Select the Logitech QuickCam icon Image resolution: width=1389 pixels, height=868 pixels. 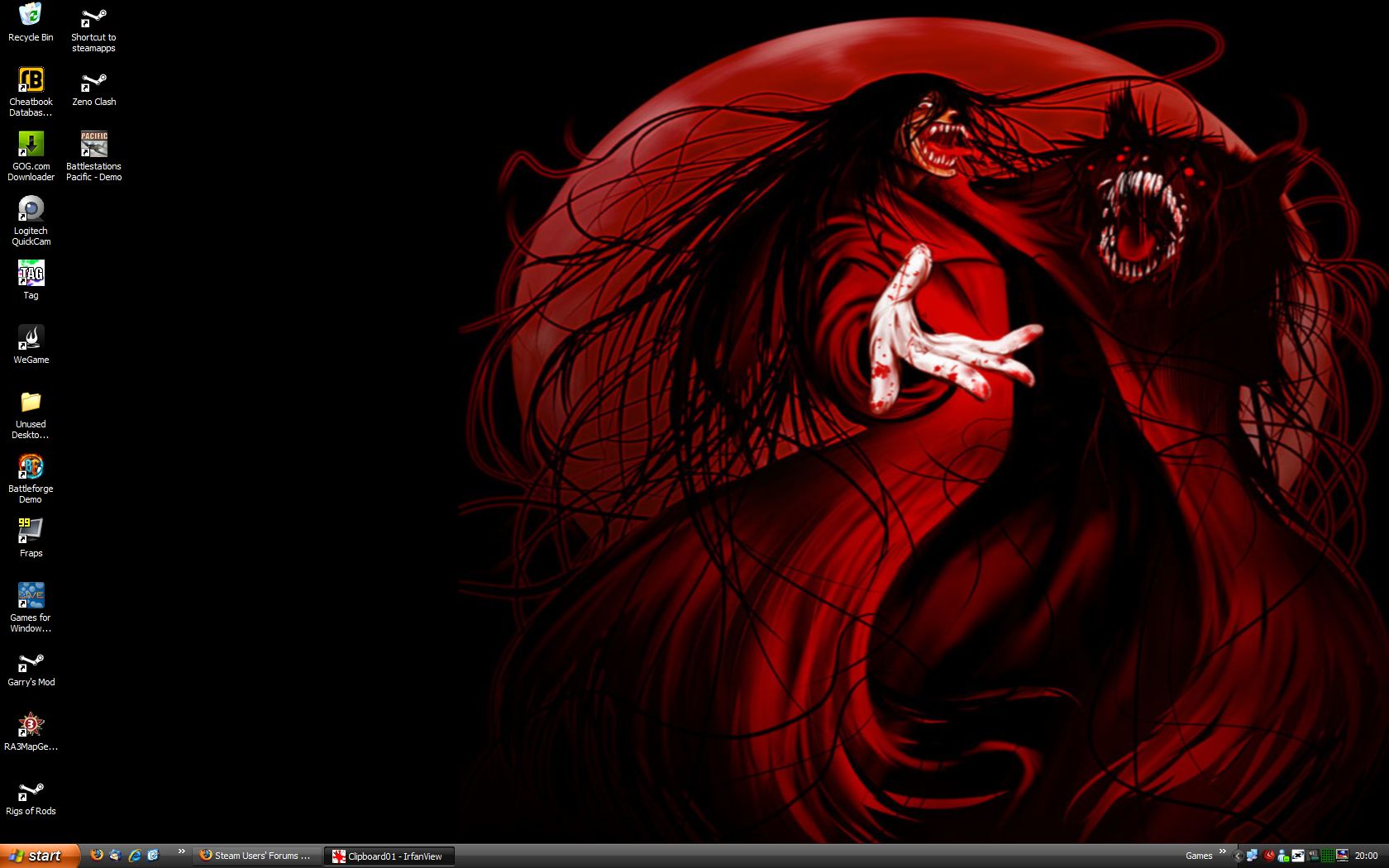tap(31, 221)
